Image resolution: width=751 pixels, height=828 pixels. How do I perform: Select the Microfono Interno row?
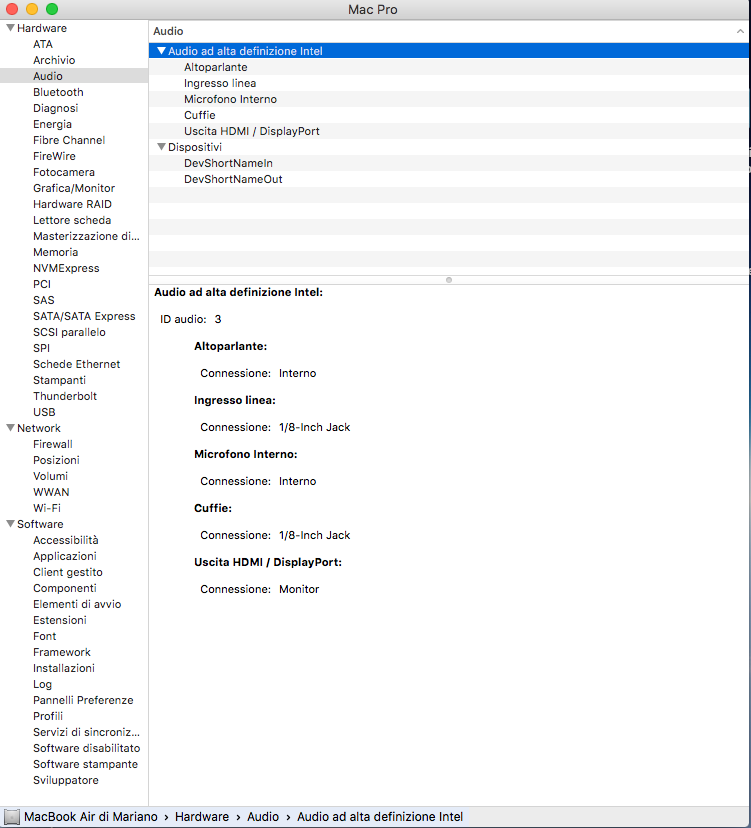pos(230,99)
